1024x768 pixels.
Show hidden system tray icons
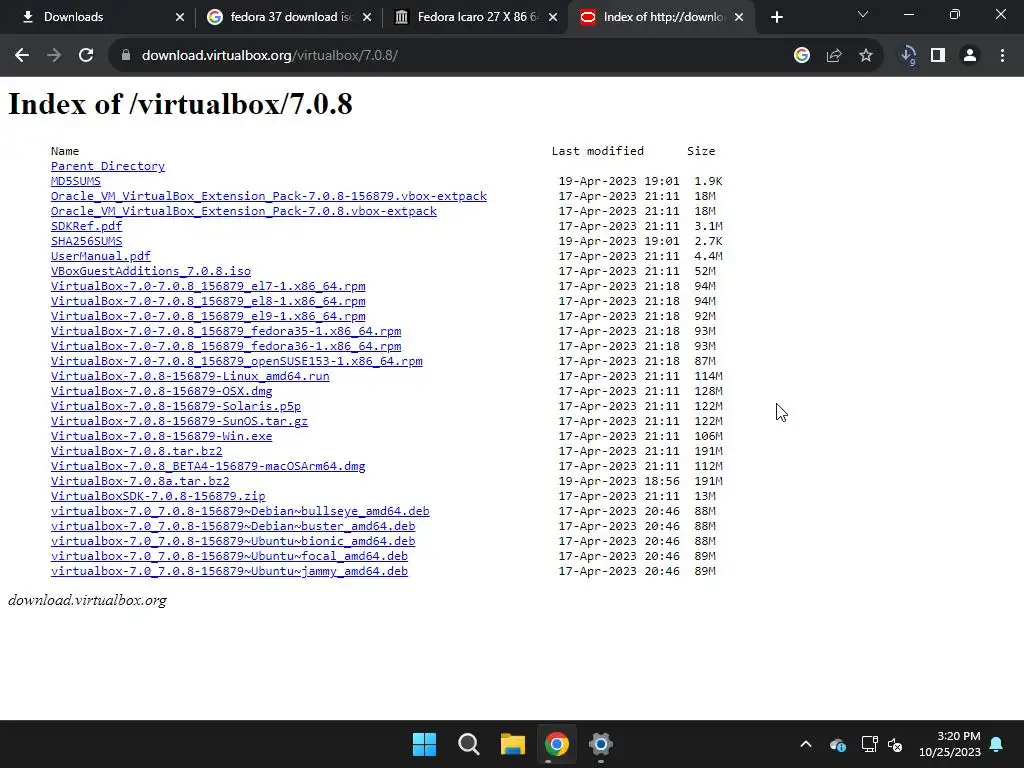point(806,744)
